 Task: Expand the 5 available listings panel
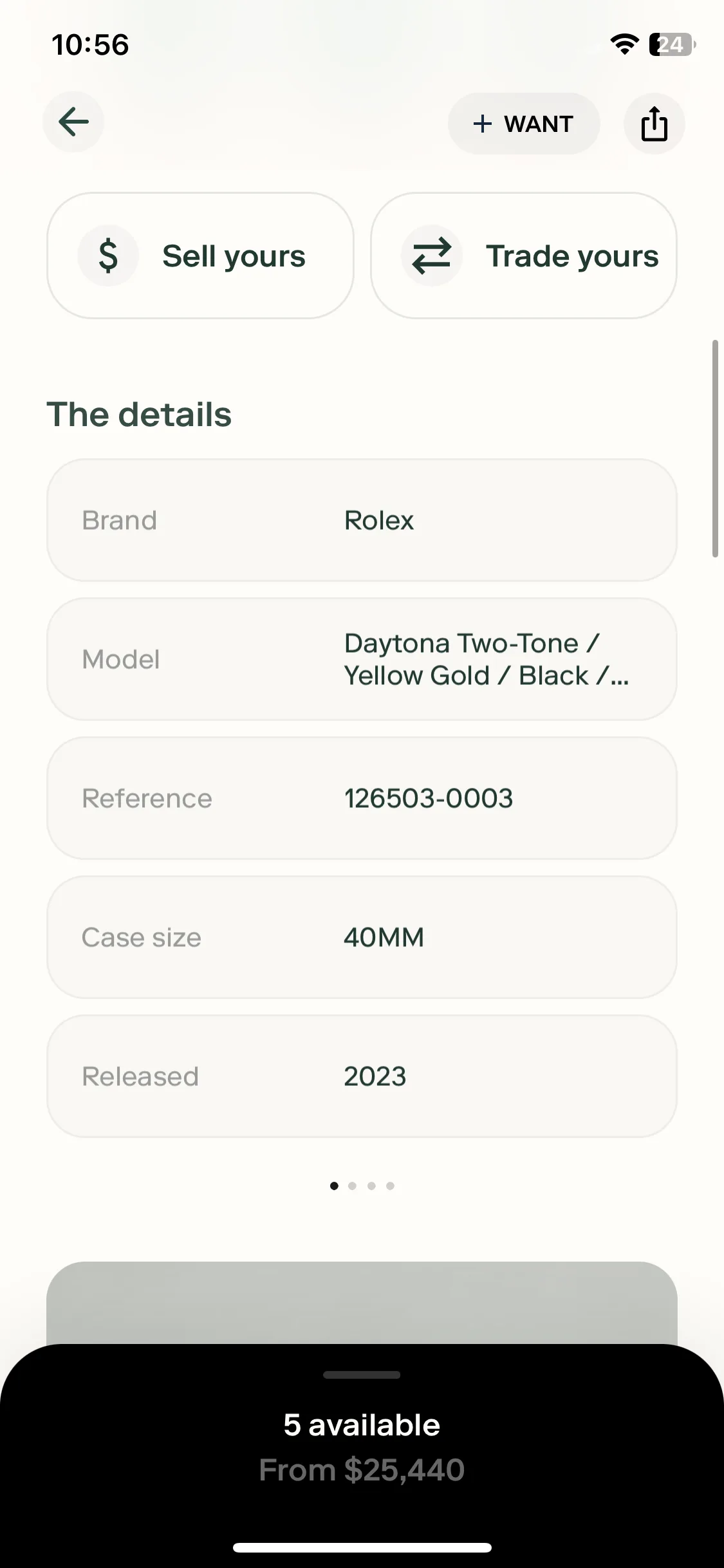pos(362,1447)
